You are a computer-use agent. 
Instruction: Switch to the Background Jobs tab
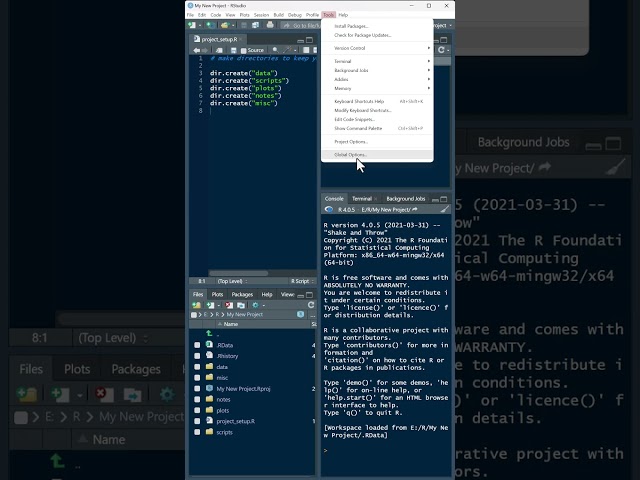(406, 199)
